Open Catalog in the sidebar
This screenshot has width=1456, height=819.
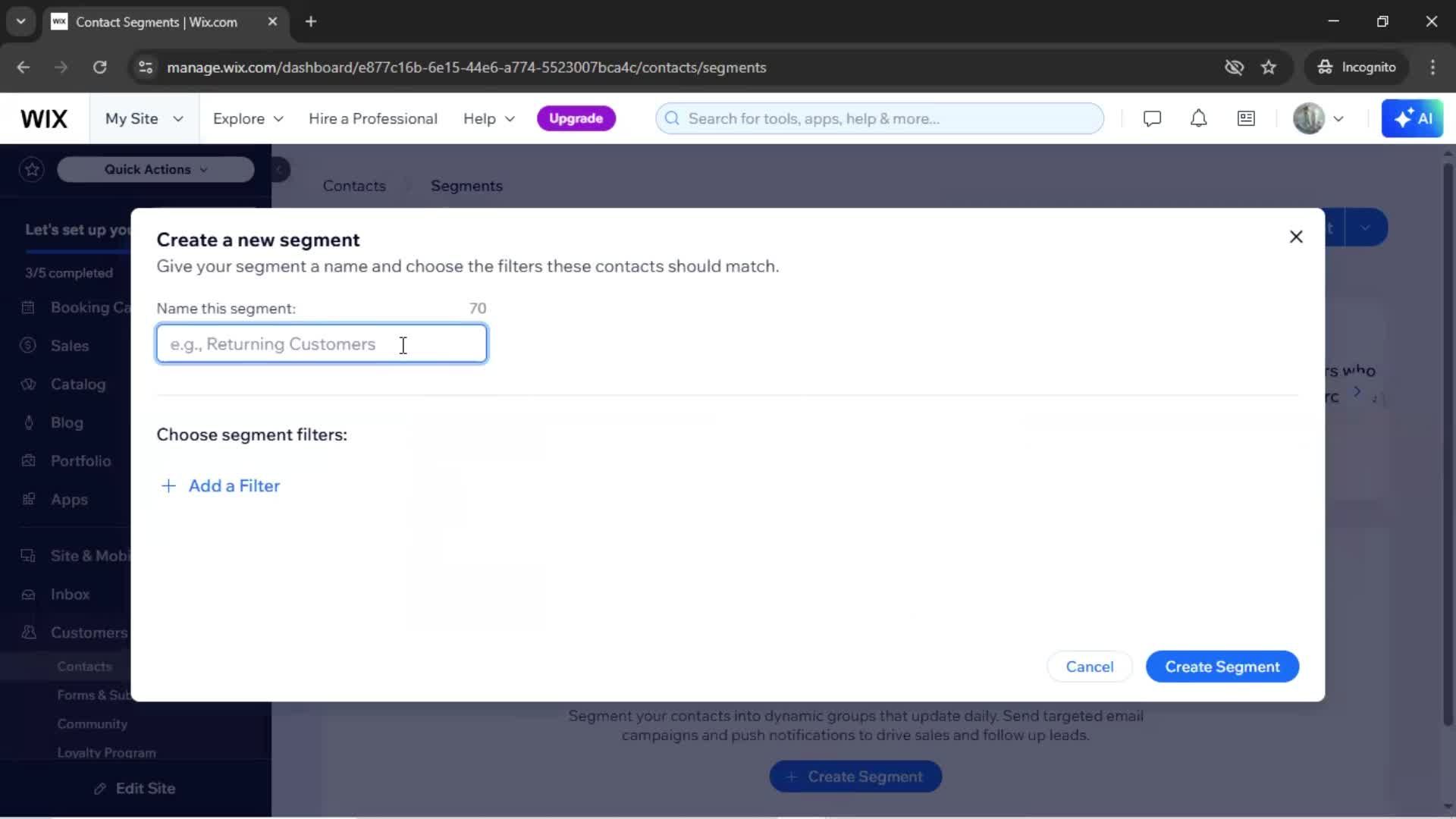[78, 384]
